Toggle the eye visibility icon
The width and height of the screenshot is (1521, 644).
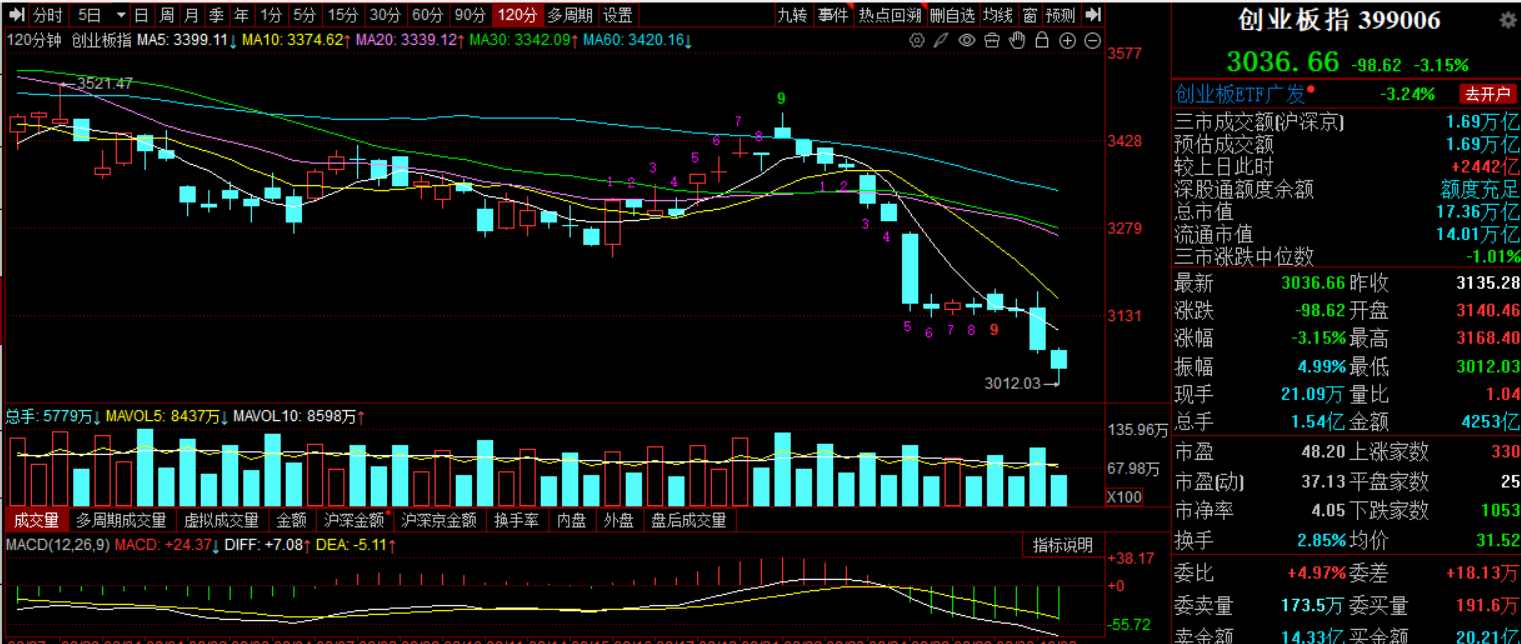966,40
